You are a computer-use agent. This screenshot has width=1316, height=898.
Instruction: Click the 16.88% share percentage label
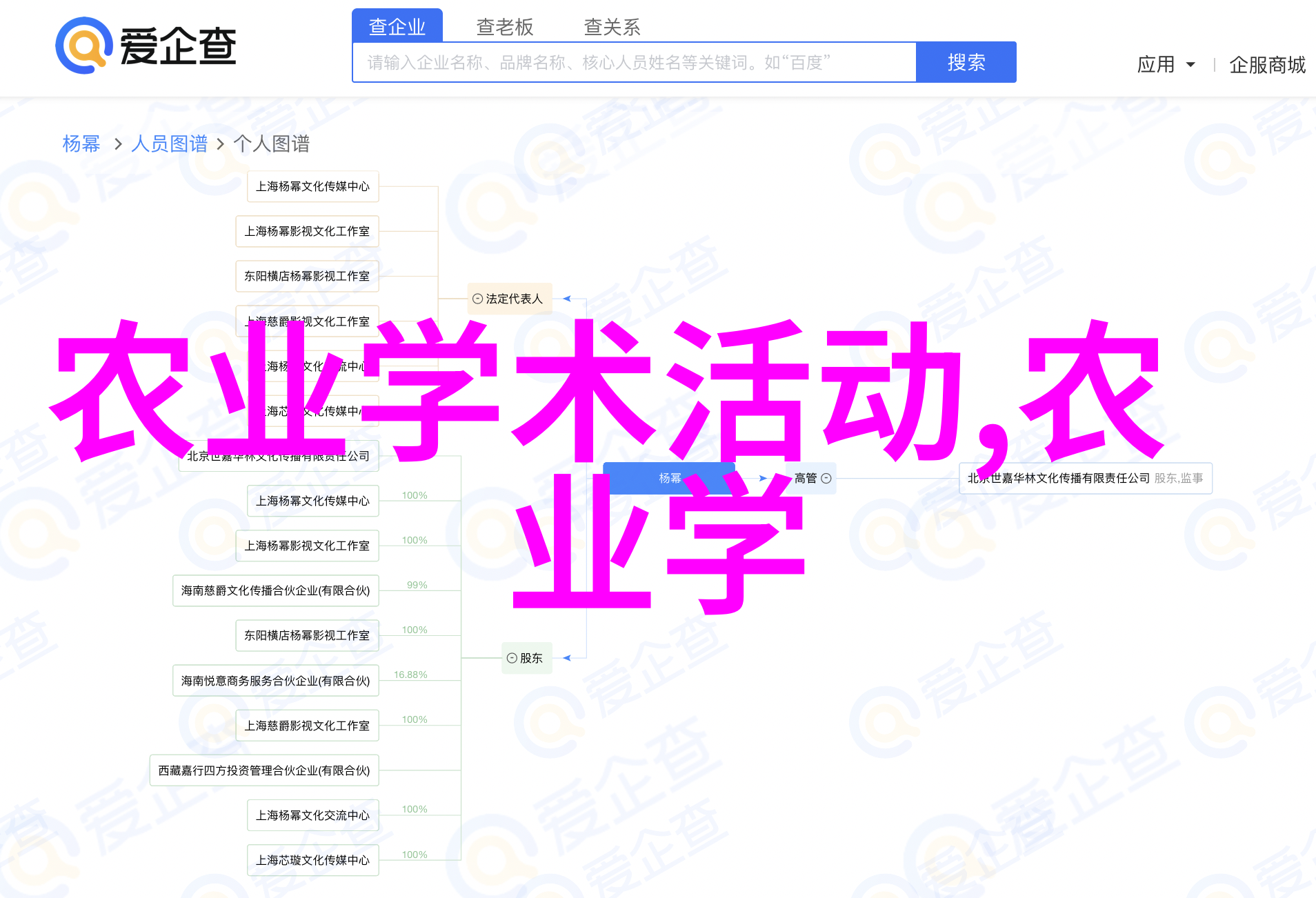(410, 675)
